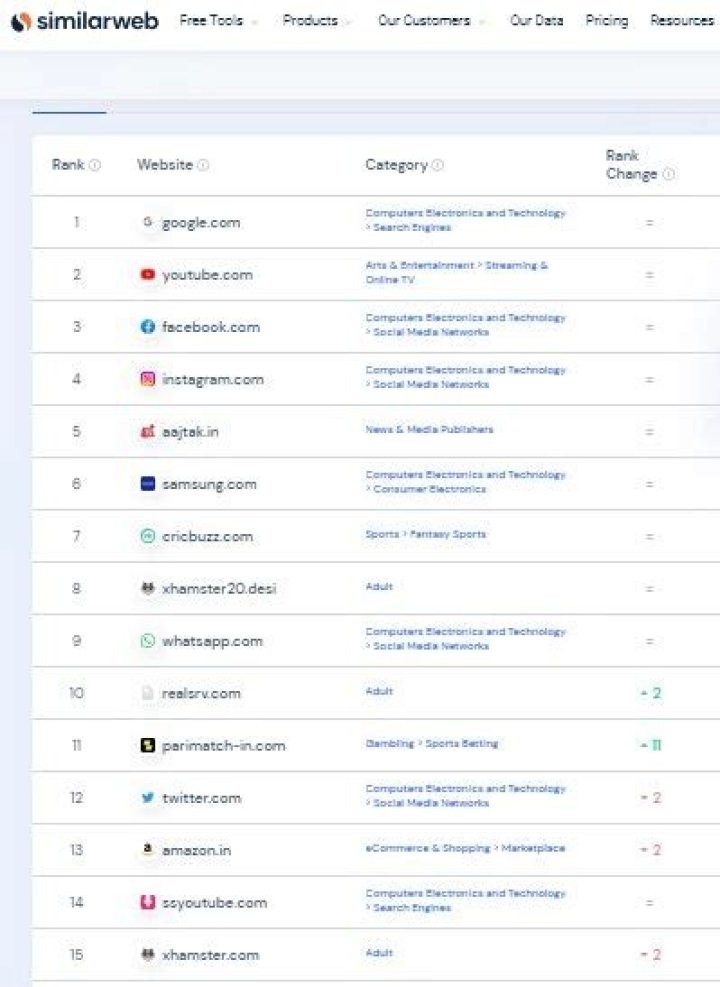Open the samsung.com website link
The width and height of the screenshot is (720, 987).
209,484
